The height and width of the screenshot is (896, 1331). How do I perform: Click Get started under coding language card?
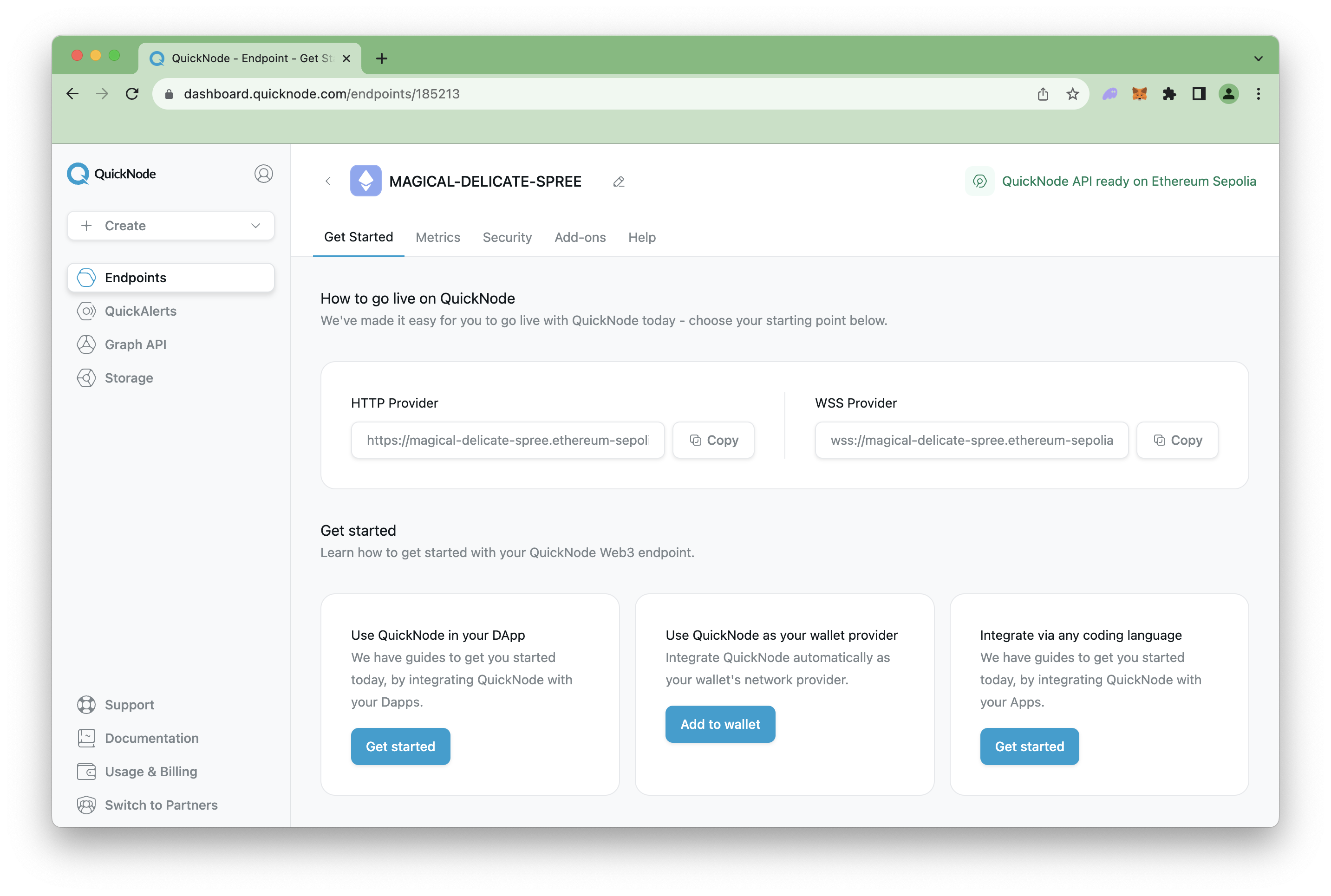1030,747
